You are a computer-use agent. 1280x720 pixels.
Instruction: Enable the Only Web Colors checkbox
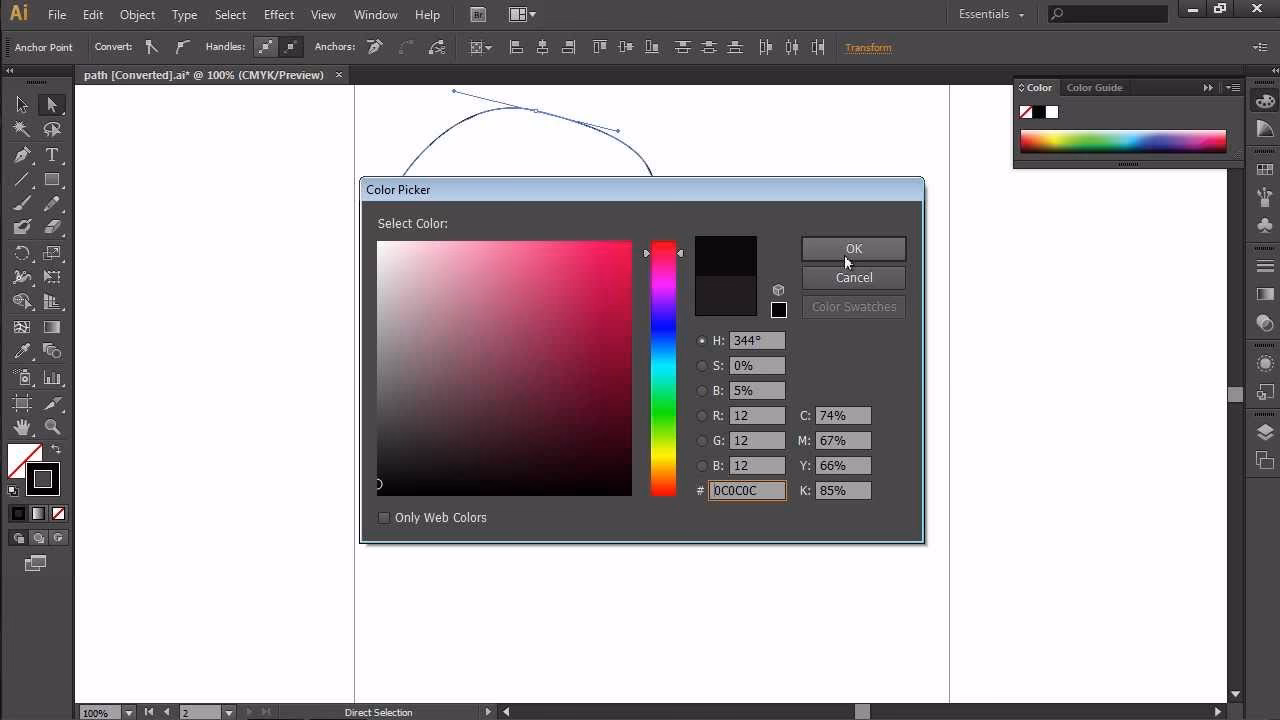384,517
